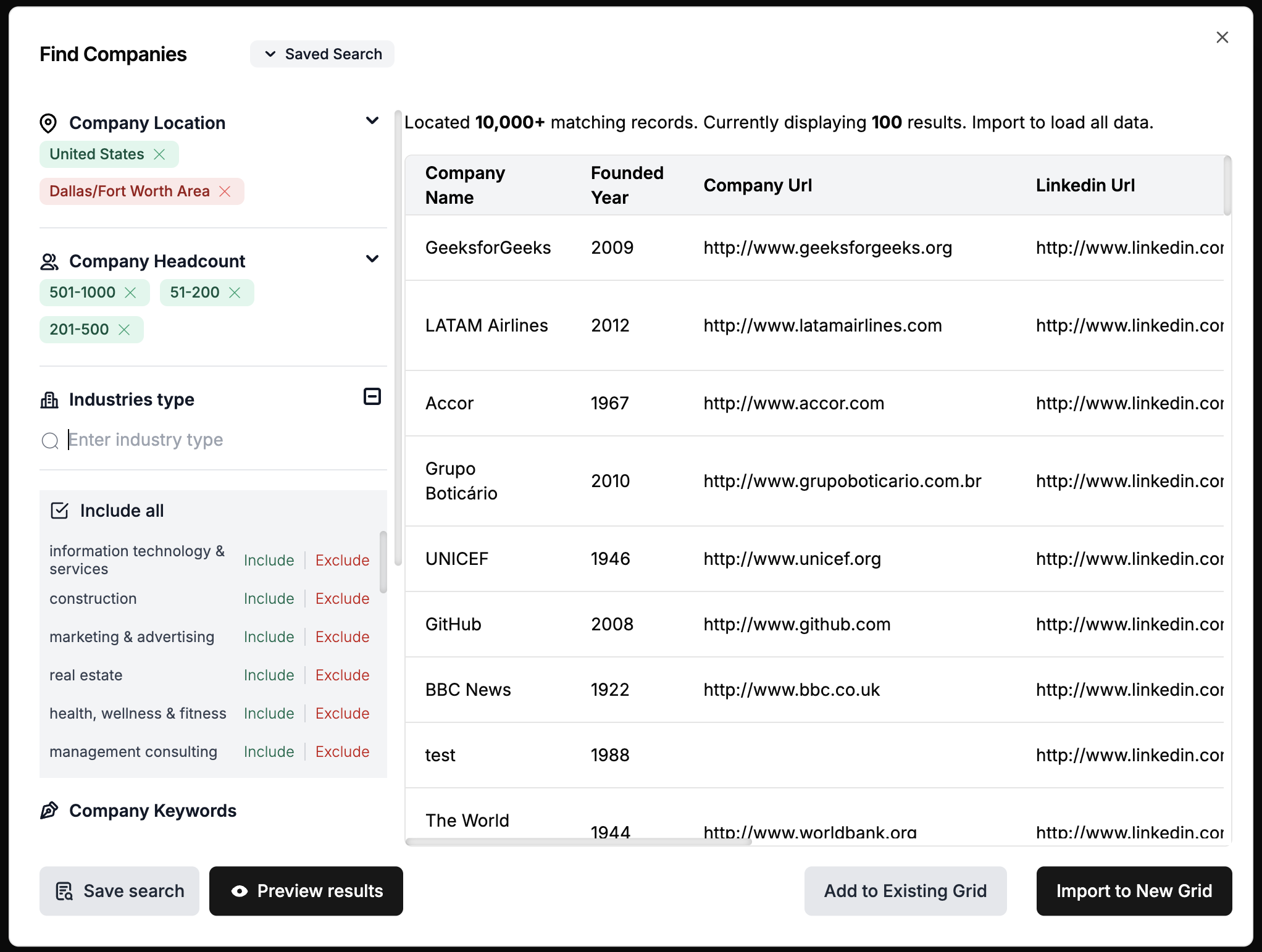Viewport: 1262px width, 952px height.
Task: Click founded year 1922 for BBC News
Action: coord(610,690)
